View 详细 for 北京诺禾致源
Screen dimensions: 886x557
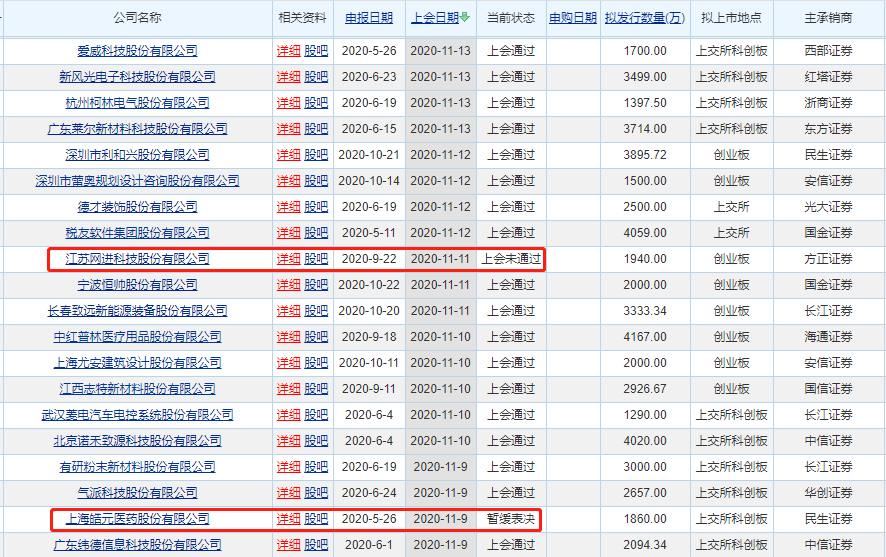pos(288,441)
